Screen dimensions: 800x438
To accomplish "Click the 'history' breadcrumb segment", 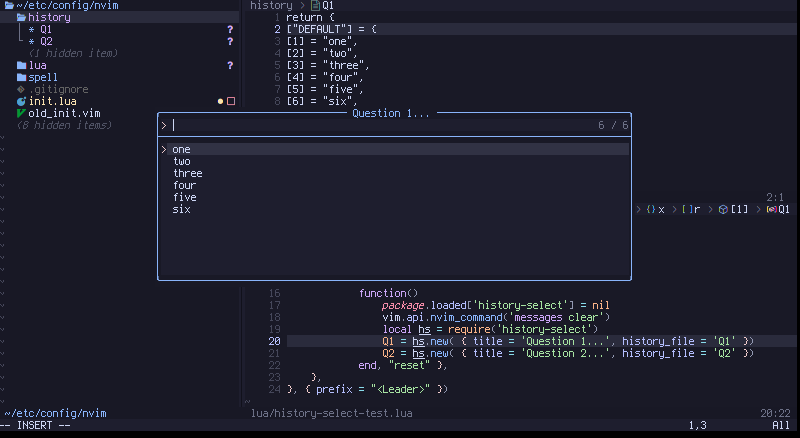I will click(271, 6).
